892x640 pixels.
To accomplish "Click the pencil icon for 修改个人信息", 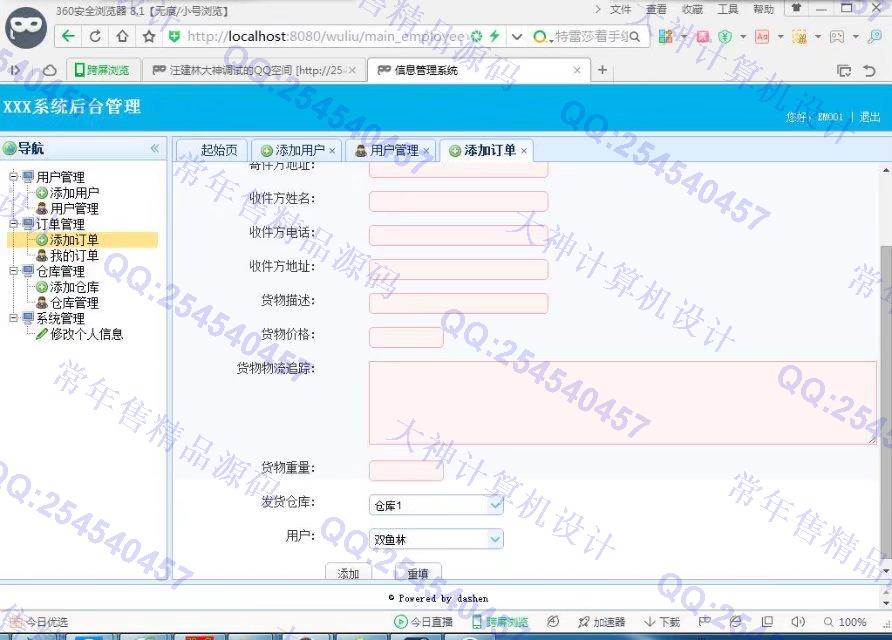I will point(42,334).
